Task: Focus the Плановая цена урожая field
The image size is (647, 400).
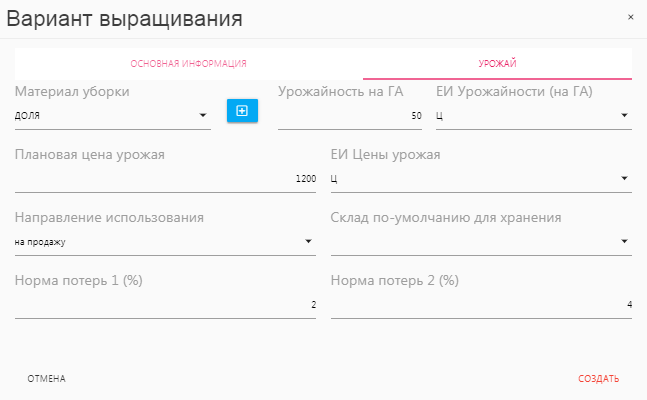Action: click(165, 179)
